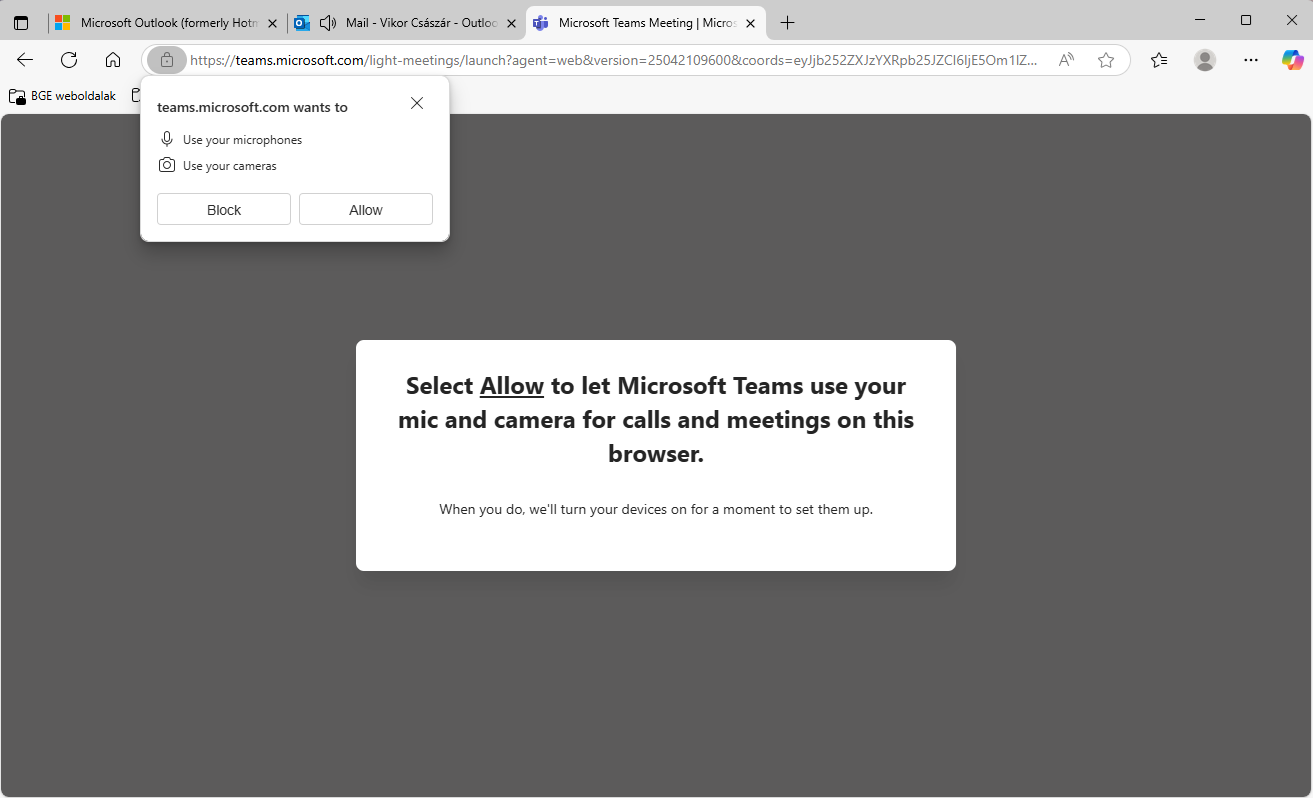Viewport: 1313px width, 798px height.
Task: Block microphone and camera access
Action: pos(224,210)
